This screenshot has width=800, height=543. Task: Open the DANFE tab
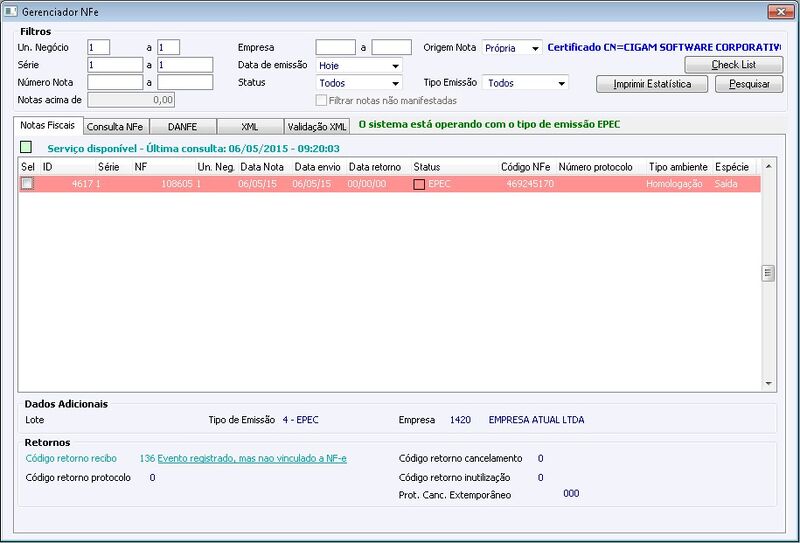tap(183, 127)
